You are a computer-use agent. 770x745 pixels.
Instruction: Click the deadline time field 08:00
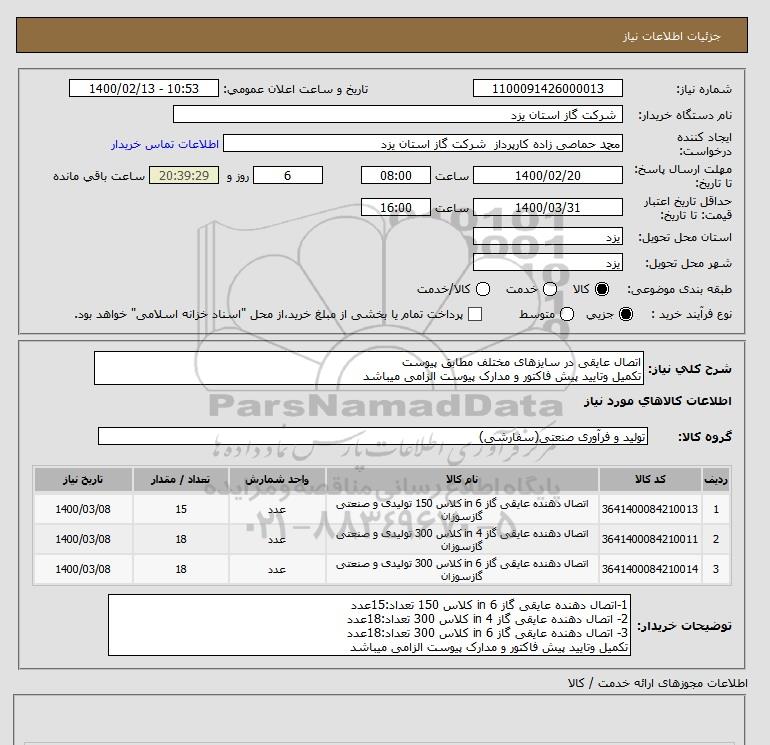click(x=396, y=175)
